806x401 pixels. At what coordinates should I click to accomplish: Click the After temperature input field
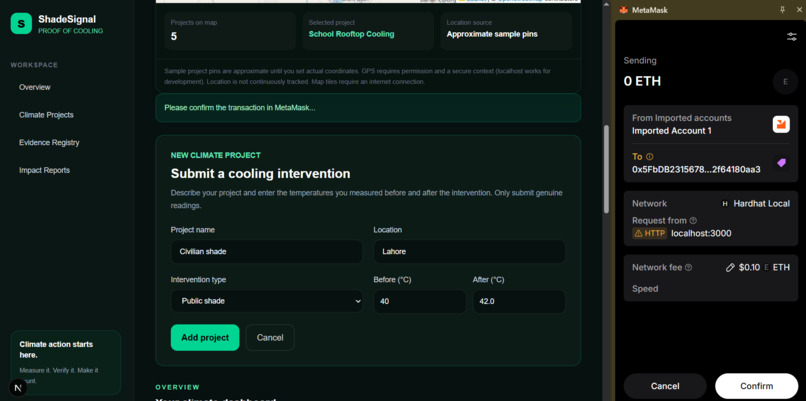pos(519,302)
